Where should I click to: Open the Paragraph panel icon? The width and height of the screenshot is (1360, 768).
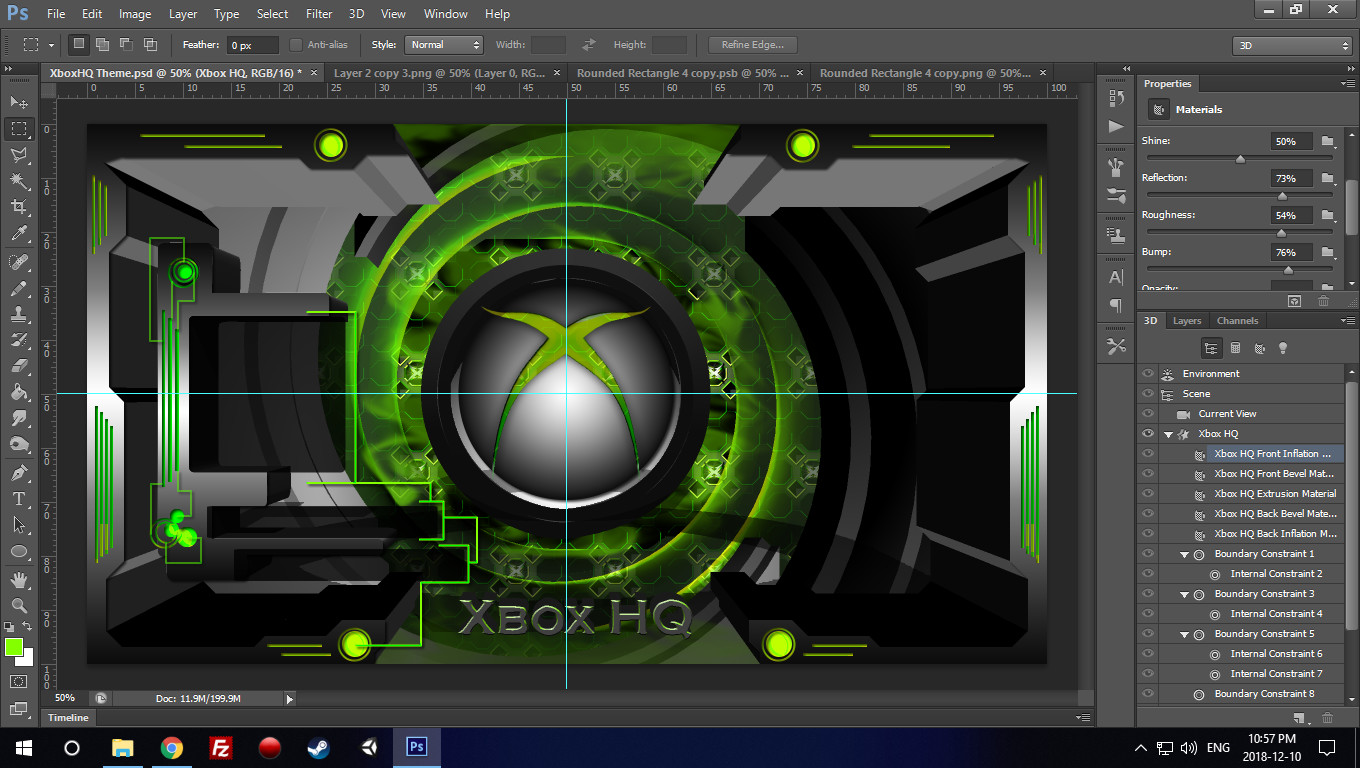1116,306
